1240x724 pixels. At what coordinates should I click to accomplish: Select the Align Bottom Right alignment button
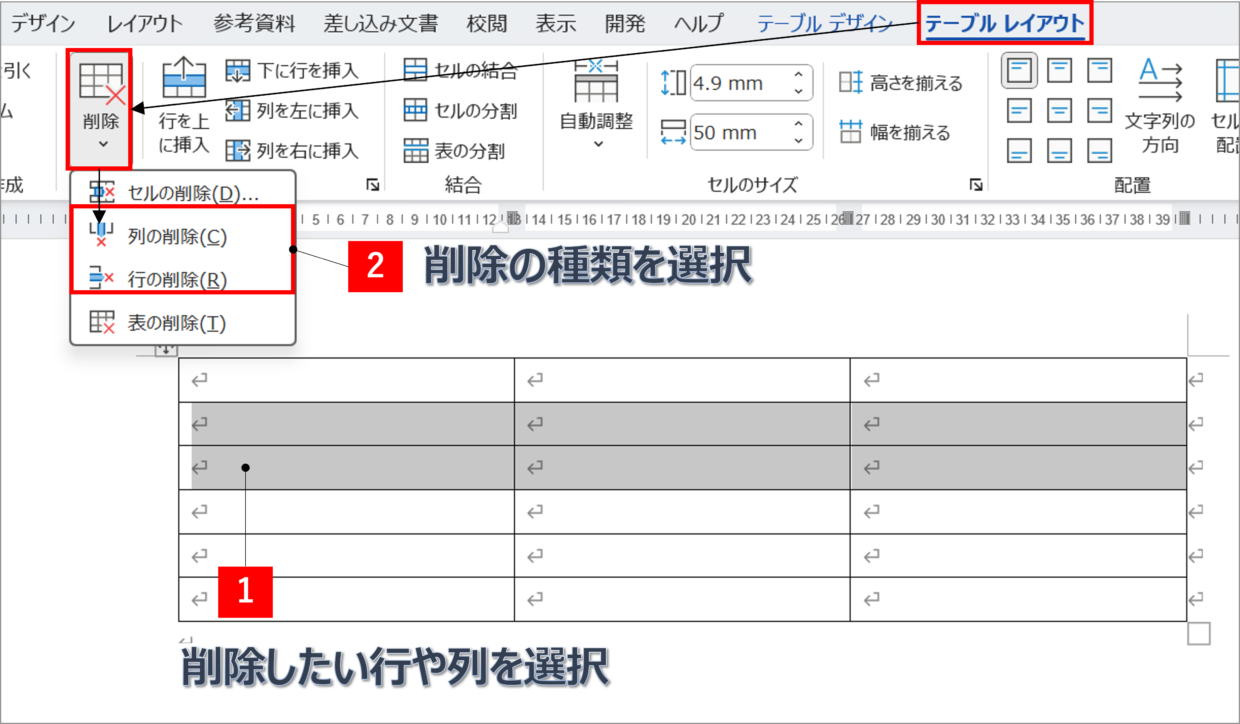tap(1100, 151)
